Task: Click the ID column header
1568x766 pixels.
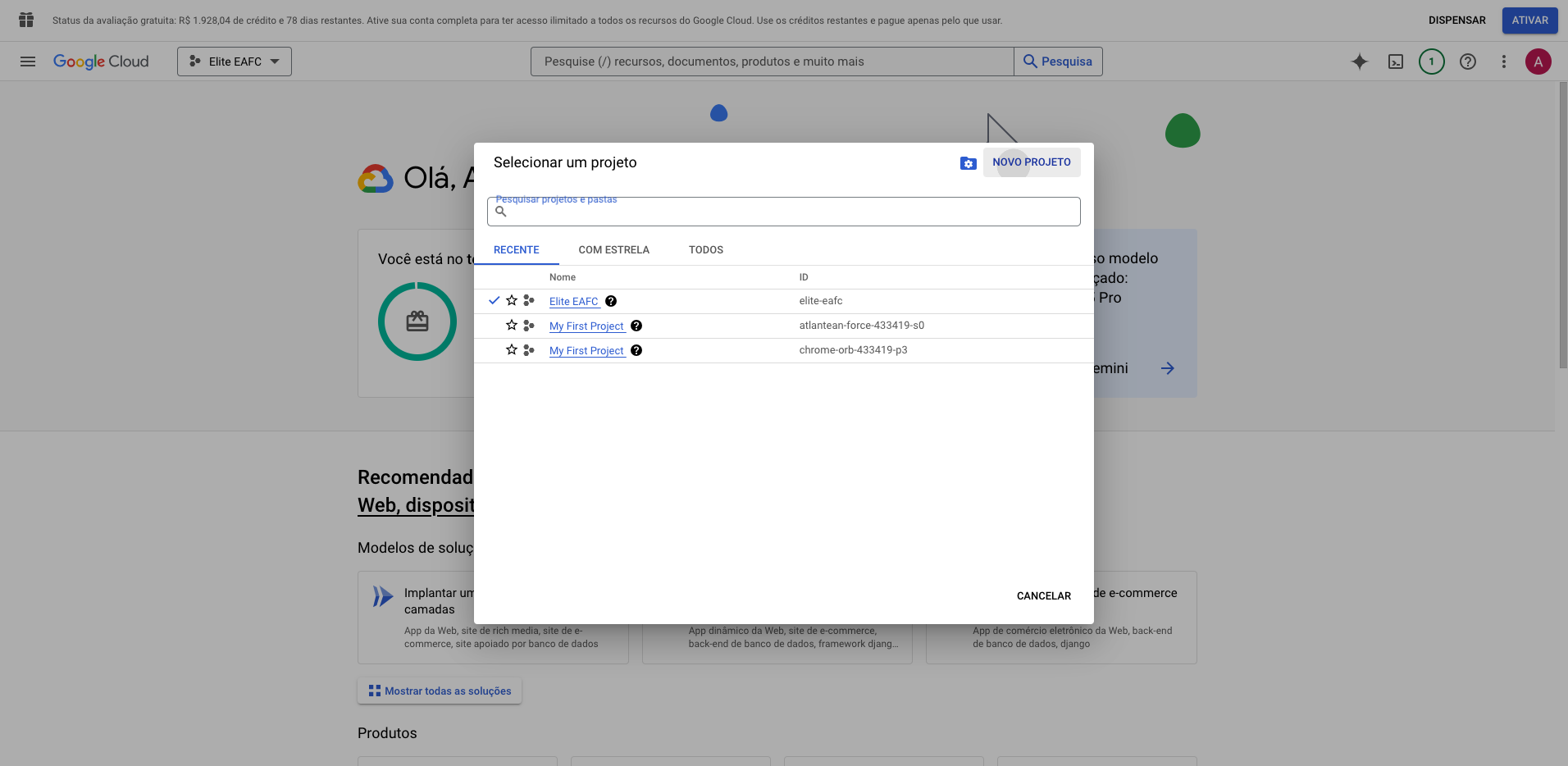Action: click(x=804, y=277)
